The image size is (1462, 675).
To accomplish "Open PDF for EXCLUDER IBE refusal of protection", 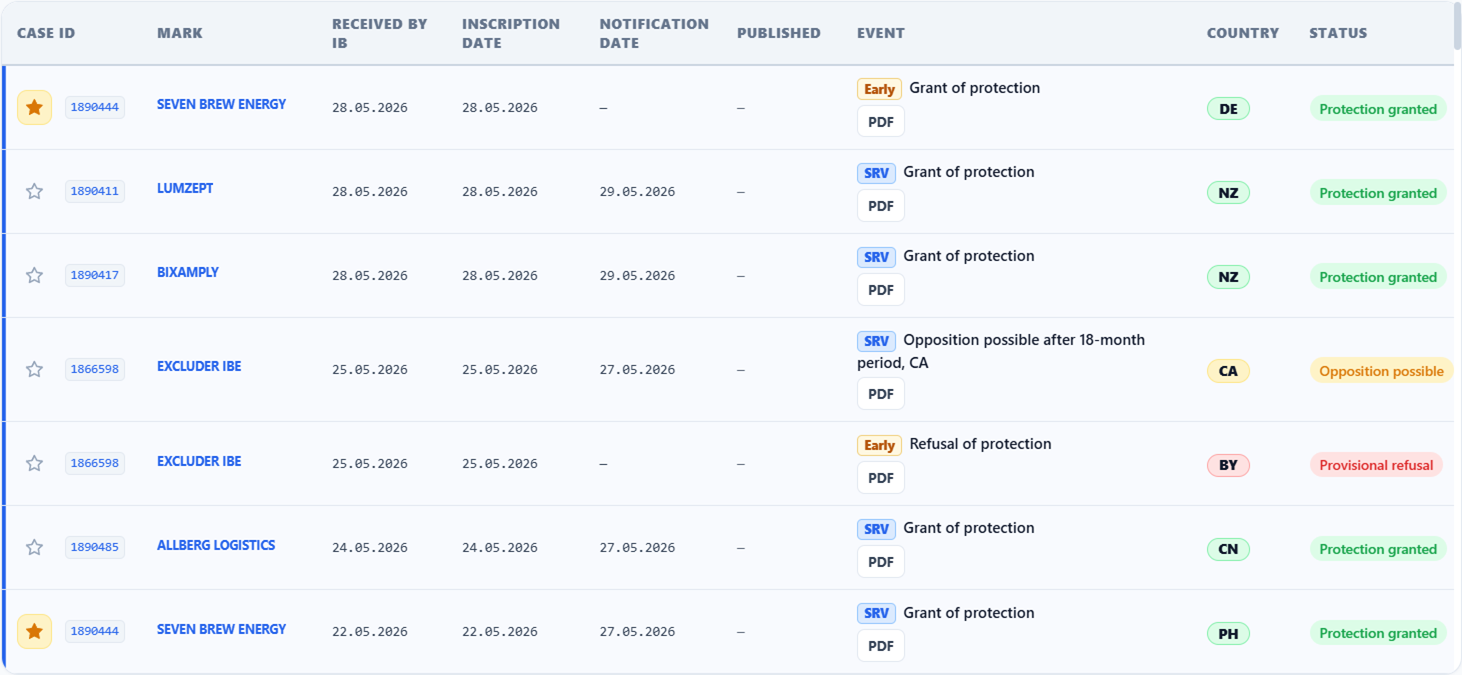I will tap(881, 478).
